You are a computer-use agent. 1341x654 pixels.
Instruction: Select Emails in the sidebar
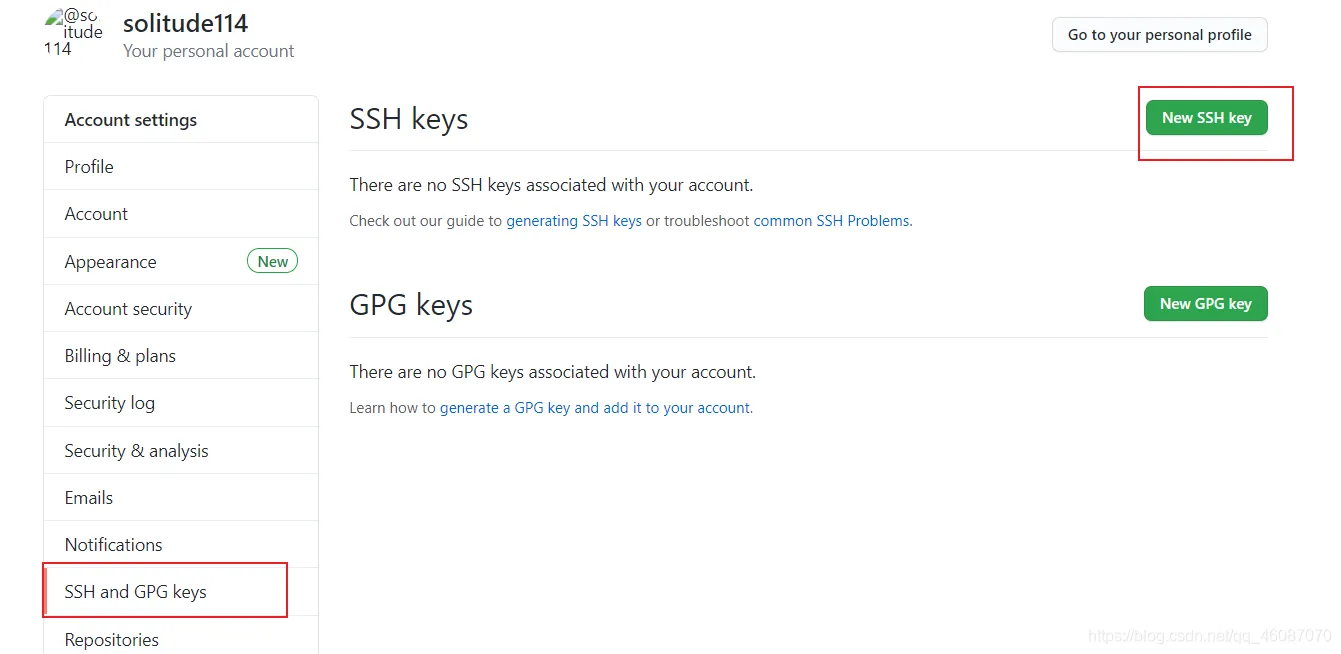tap(88, 498)
